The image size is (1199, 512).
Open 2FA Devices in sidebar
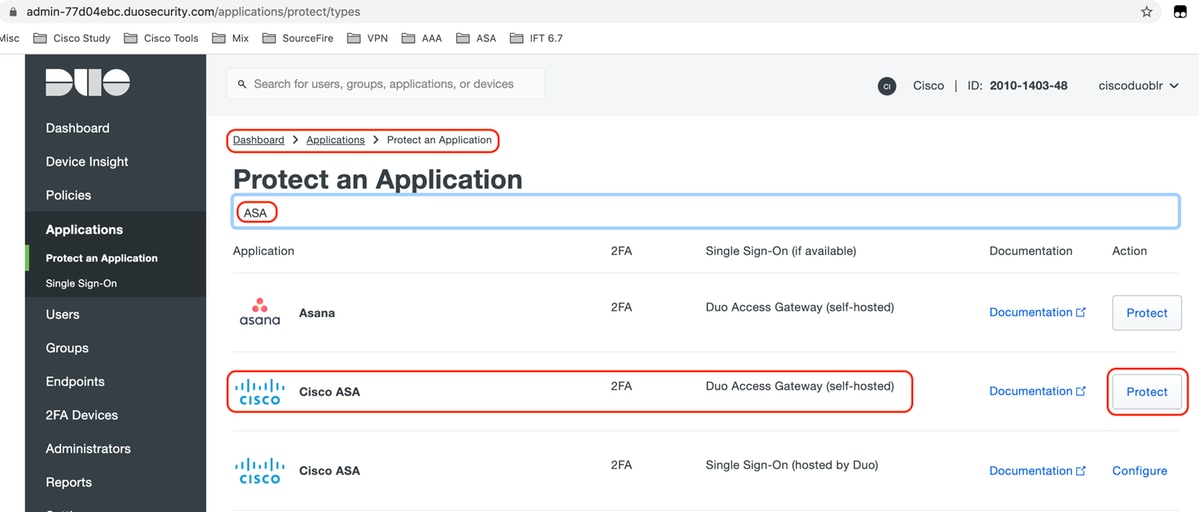tap(82, 416)
